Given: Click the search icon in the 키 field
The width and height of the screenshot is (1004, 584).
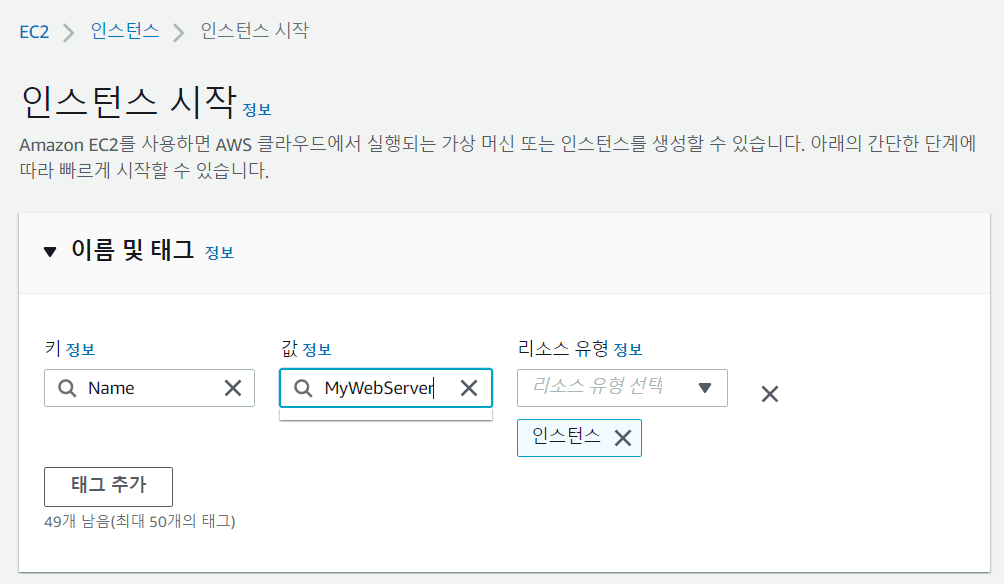Looking at the screenshot, I should click(67, 388).
